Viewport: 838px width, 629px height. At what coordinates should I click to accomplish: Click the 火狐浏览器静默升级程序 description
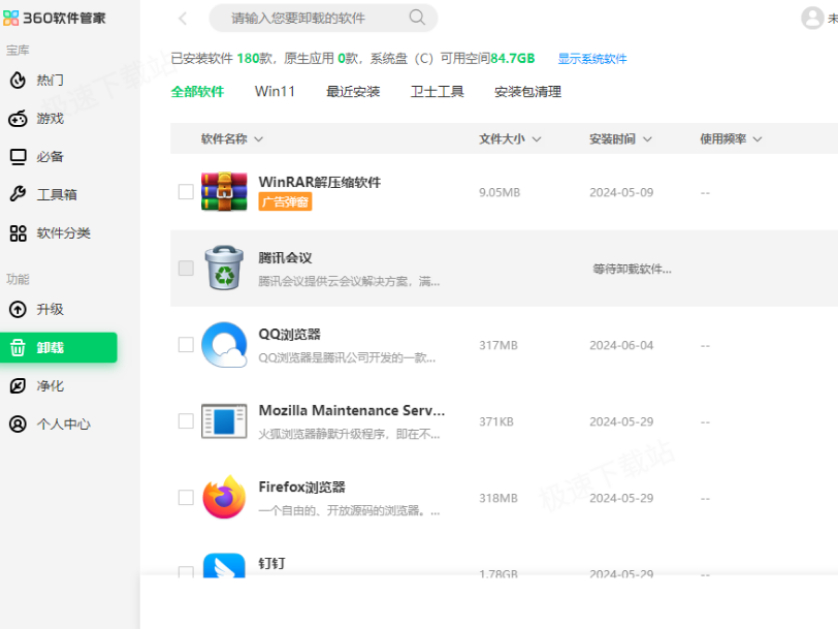coord(349,434)
